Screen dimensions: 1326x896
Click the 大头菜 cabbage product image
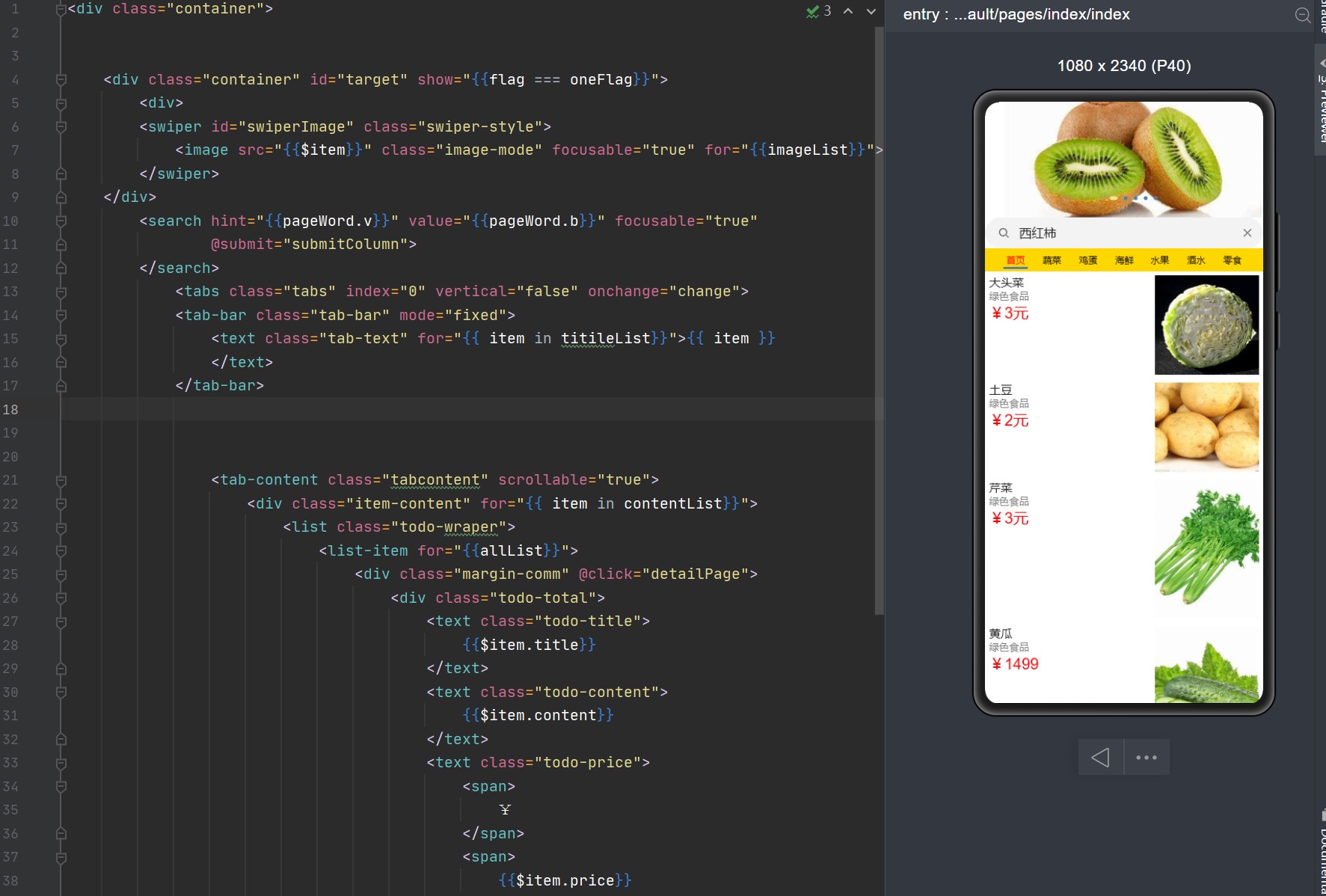coord(1206,325)
